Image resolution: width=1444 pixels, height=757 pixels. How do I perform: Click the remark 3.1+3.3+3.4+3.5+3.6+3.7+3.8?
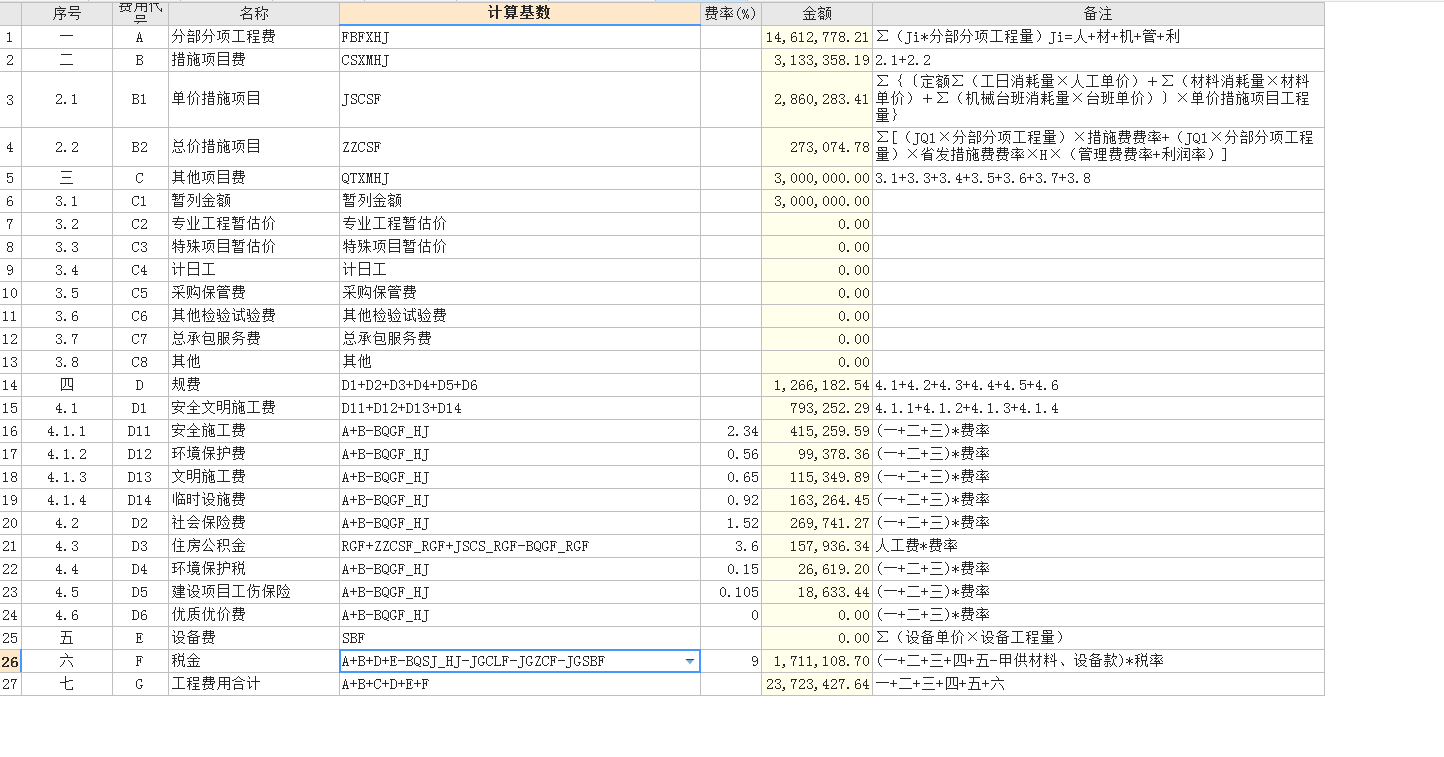tap(1098, 178)
